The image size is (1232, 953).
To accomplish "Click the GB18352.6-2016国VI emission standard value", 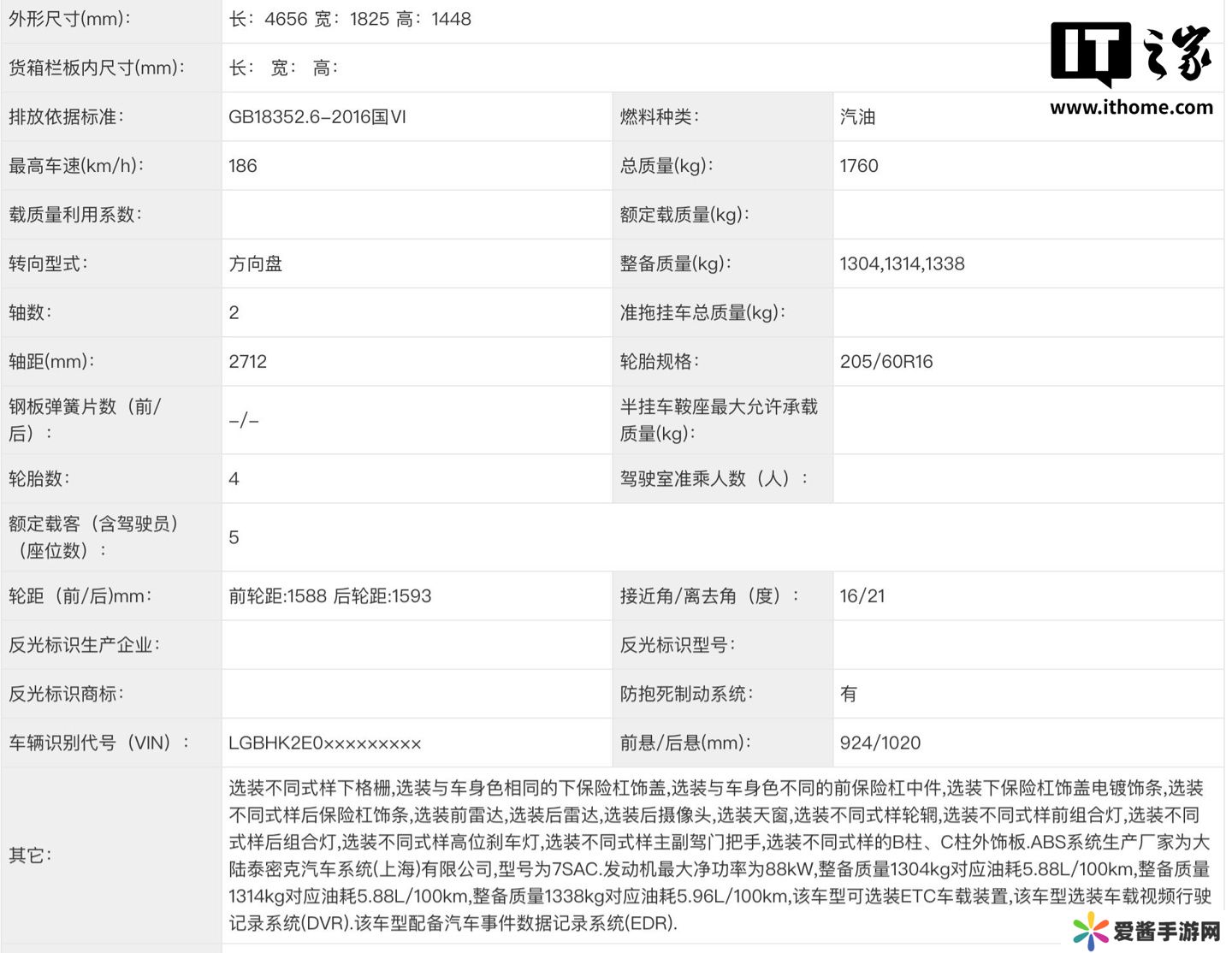I will pos(317,117).
